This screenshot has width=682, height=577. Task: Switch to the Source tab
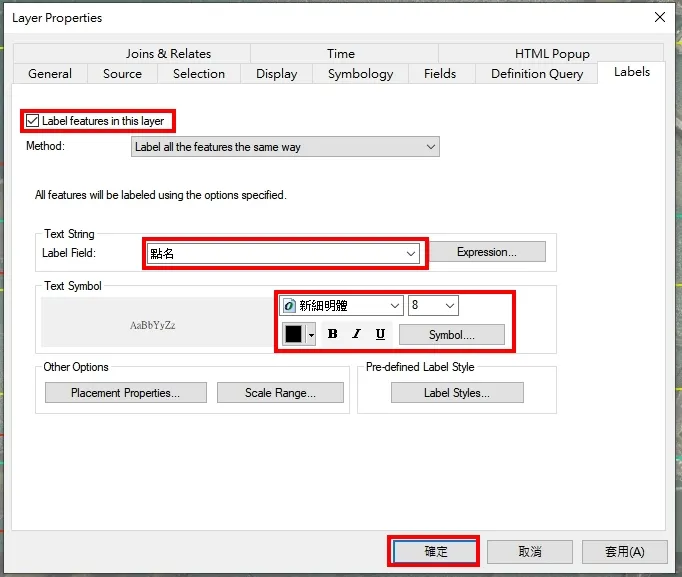[x=122, y=73]
